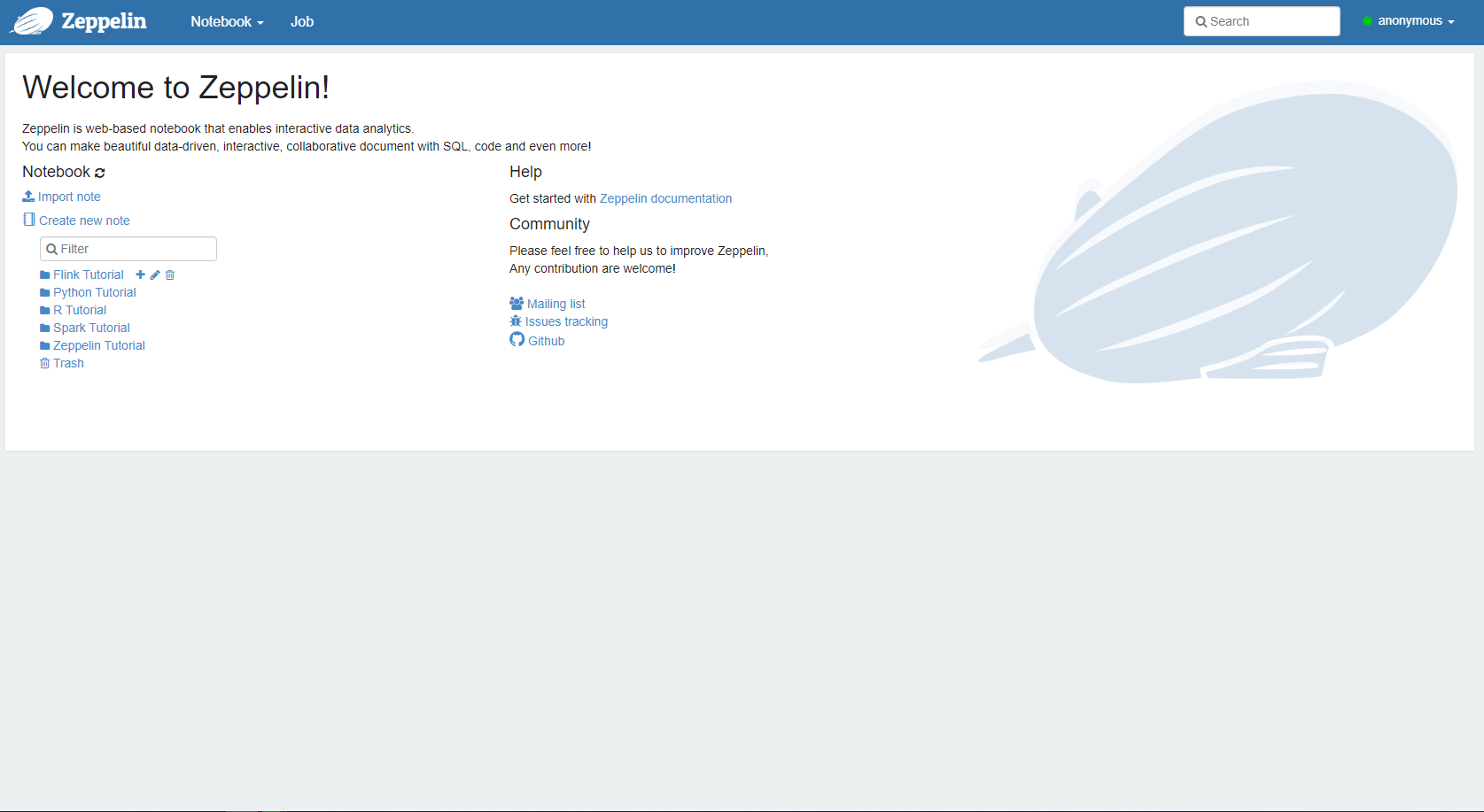The height and width of the screenshot is (812, 1484).
Task: Refresh the notebook list with reload icon
Action: click(100, 173)
